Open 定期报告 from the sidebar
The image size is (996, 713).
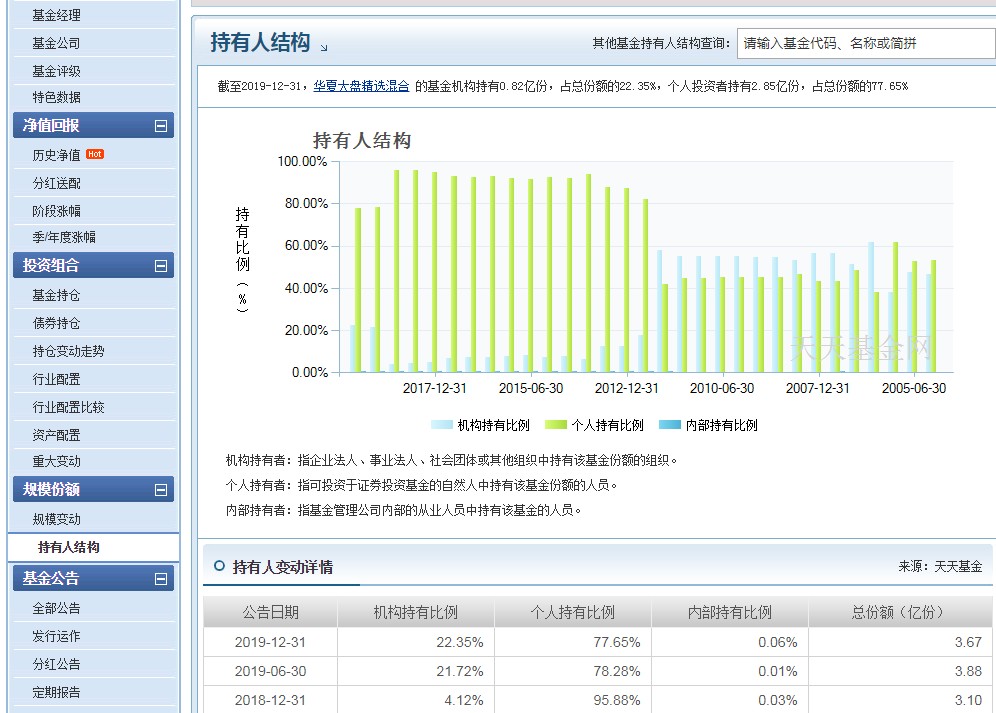(x=58, y=692)
